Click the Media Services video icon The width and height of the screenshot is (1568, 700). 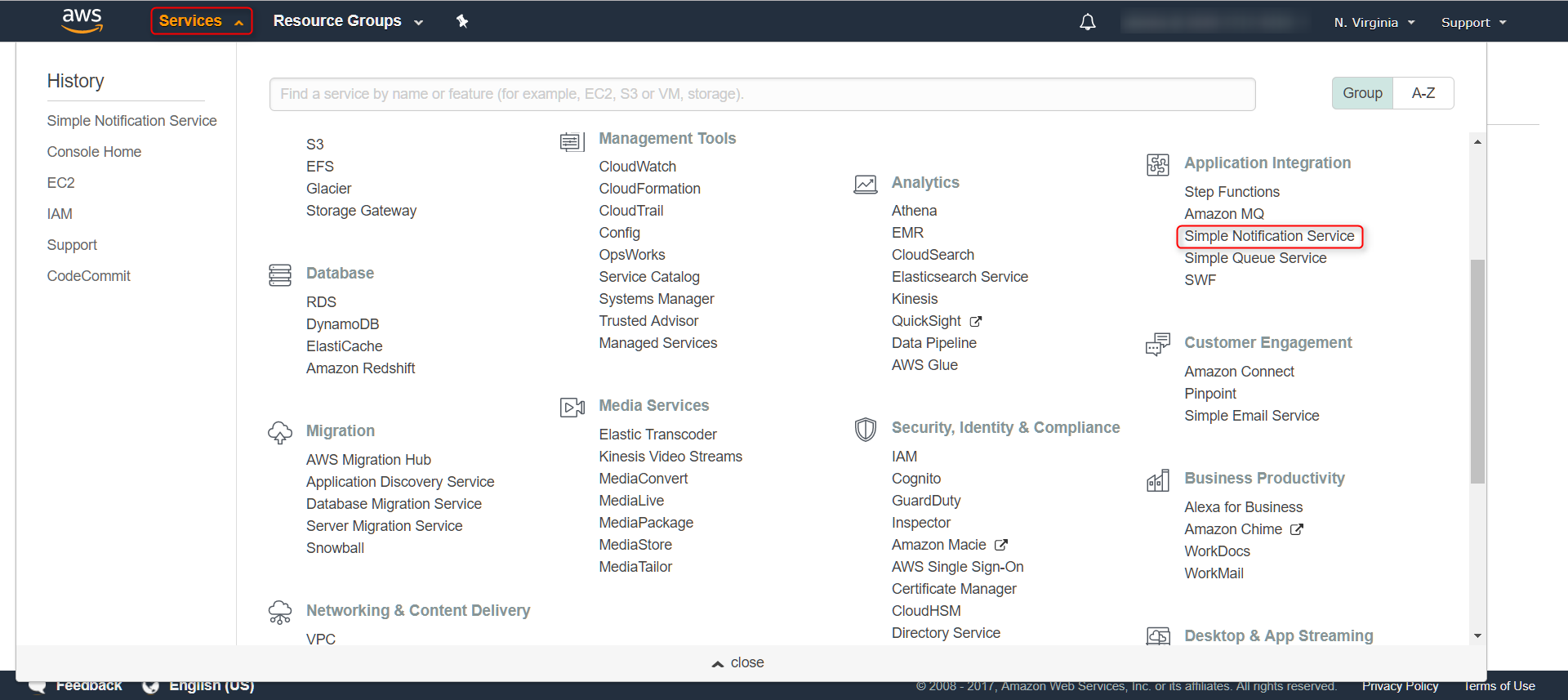(572, 407)
